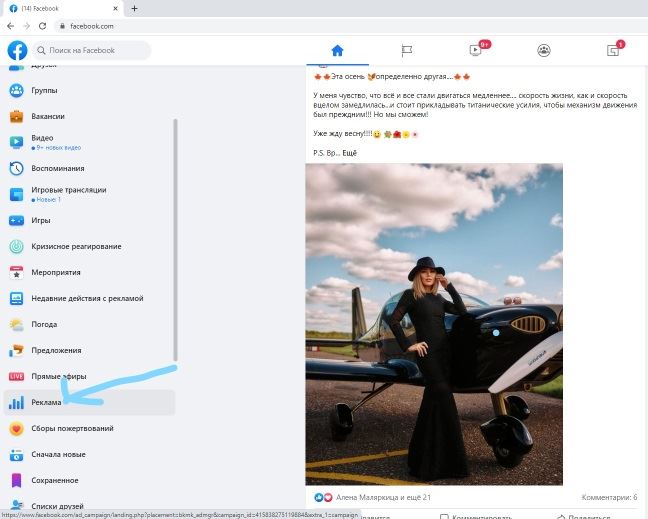648x519 pixels.
Task: Expand post text with Ещё link
Action: pos(349,153)
